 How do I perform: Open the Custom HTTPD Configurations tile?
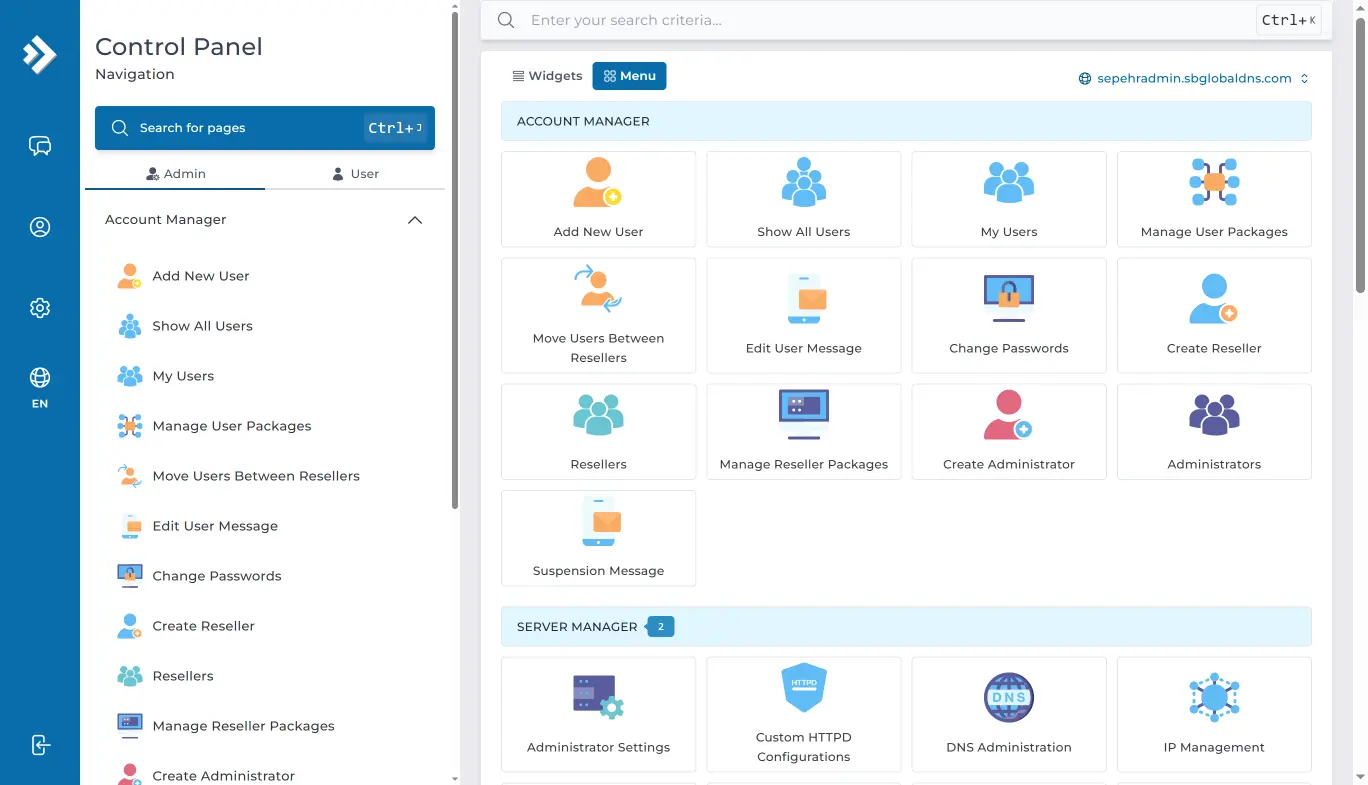[x=804, y=714]
